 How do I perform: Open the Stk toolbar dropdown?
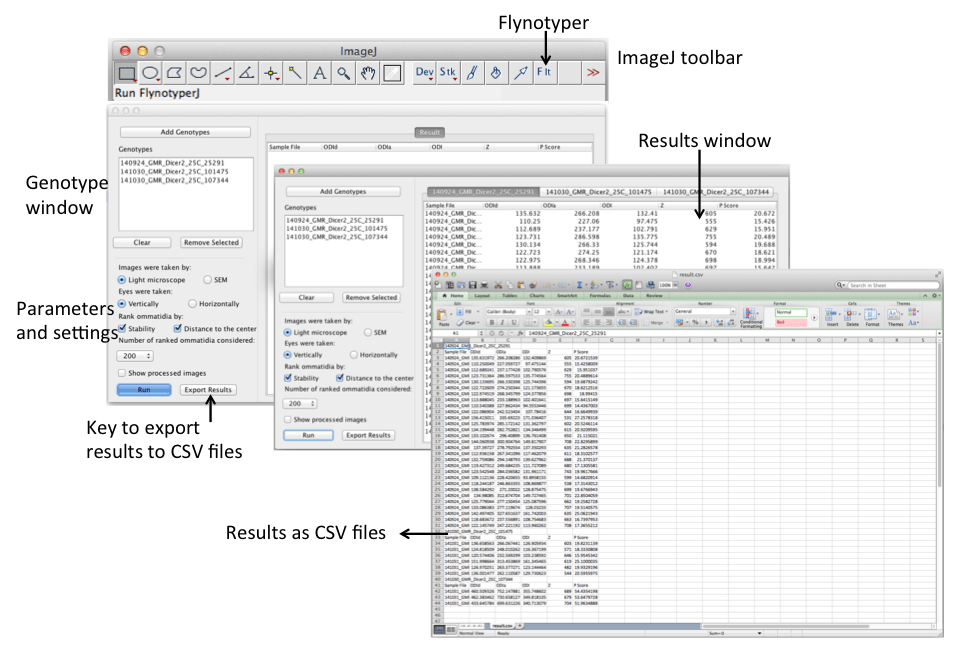[x=446, y=72]
